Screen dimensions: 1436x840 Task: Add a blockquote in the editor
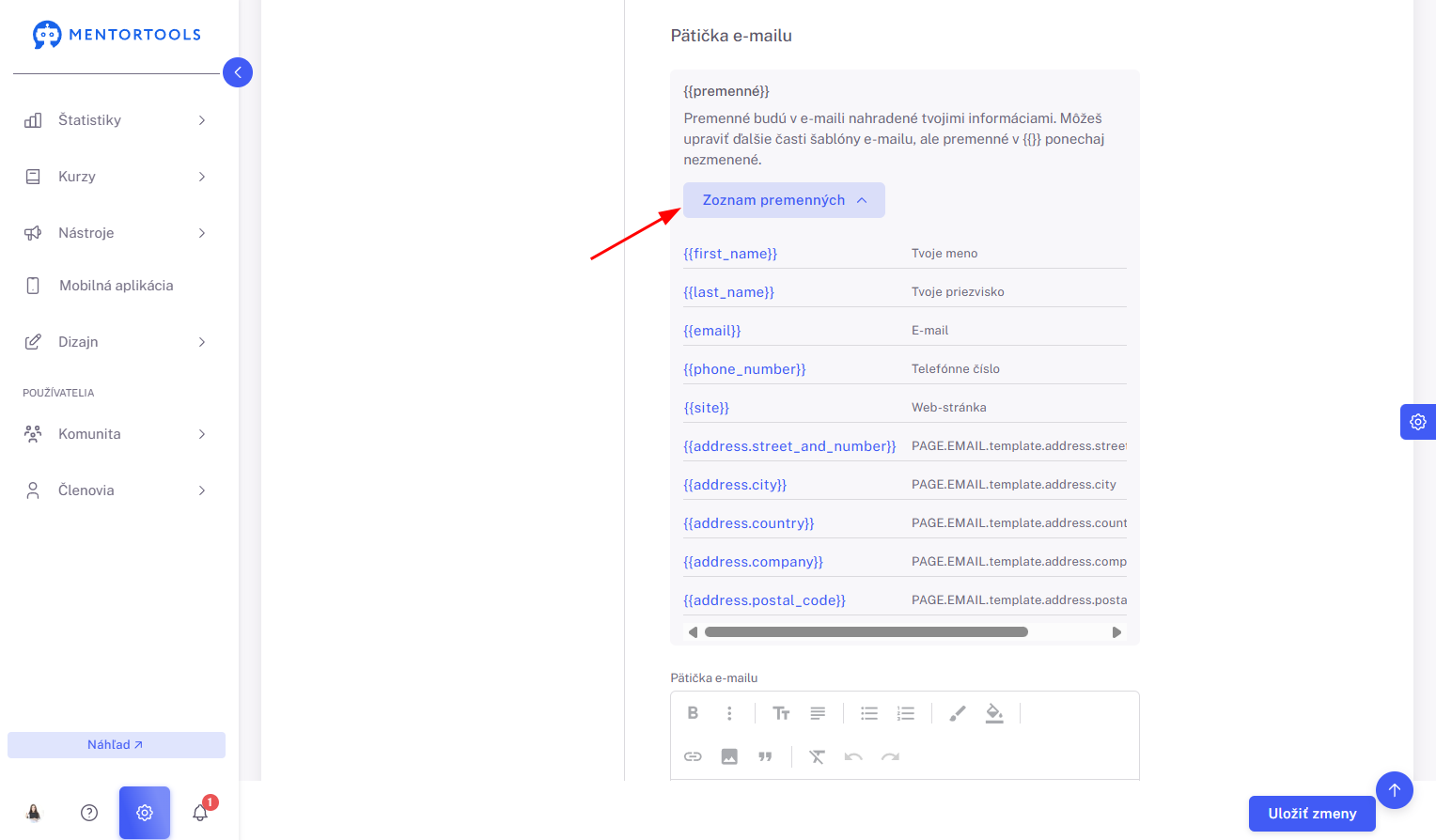click(x=765, y=756)
